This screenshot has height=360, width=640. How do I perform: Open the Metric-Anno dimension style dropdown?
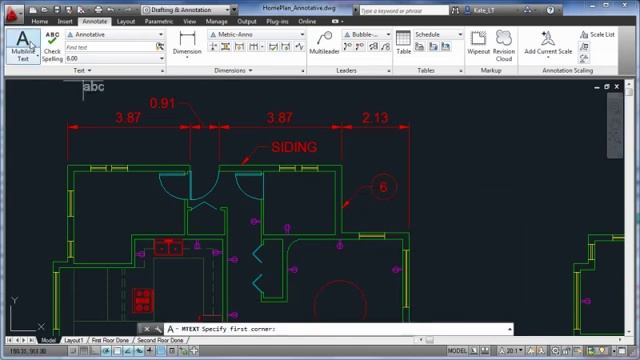click(x=302, y=35)
